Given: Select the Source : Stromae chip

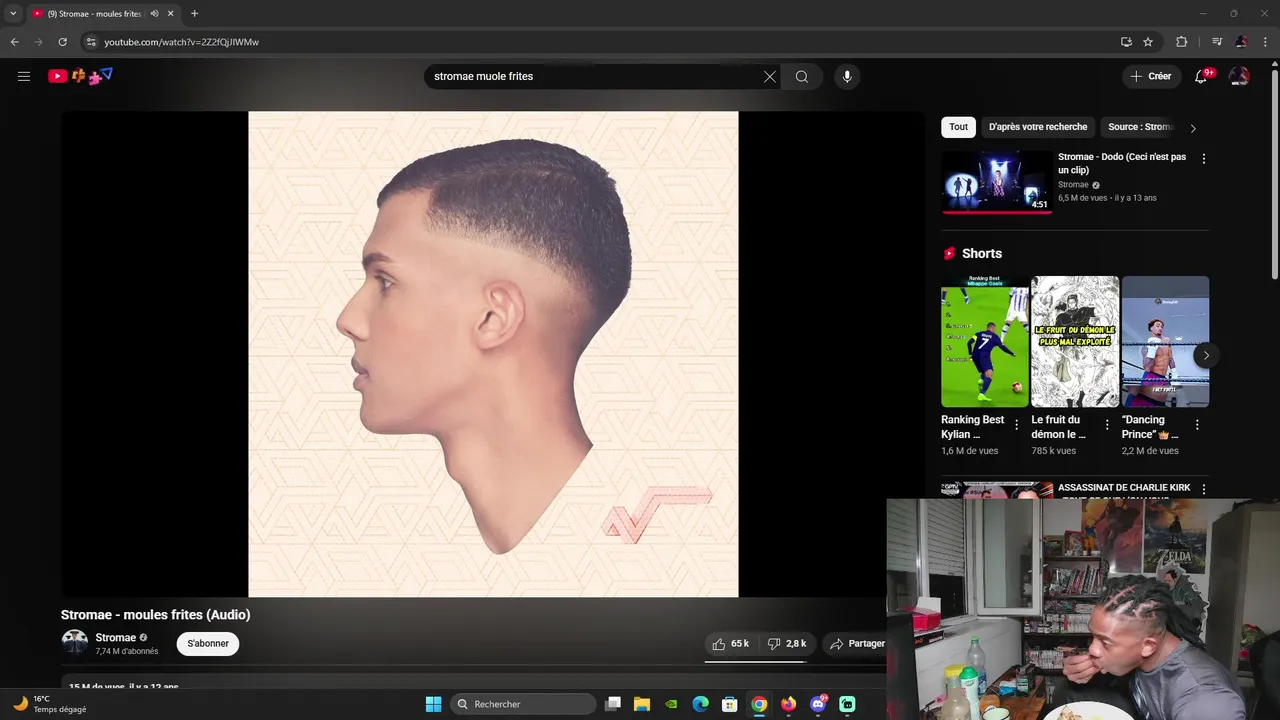Looking at the screenshot, I should [1140, 127].
